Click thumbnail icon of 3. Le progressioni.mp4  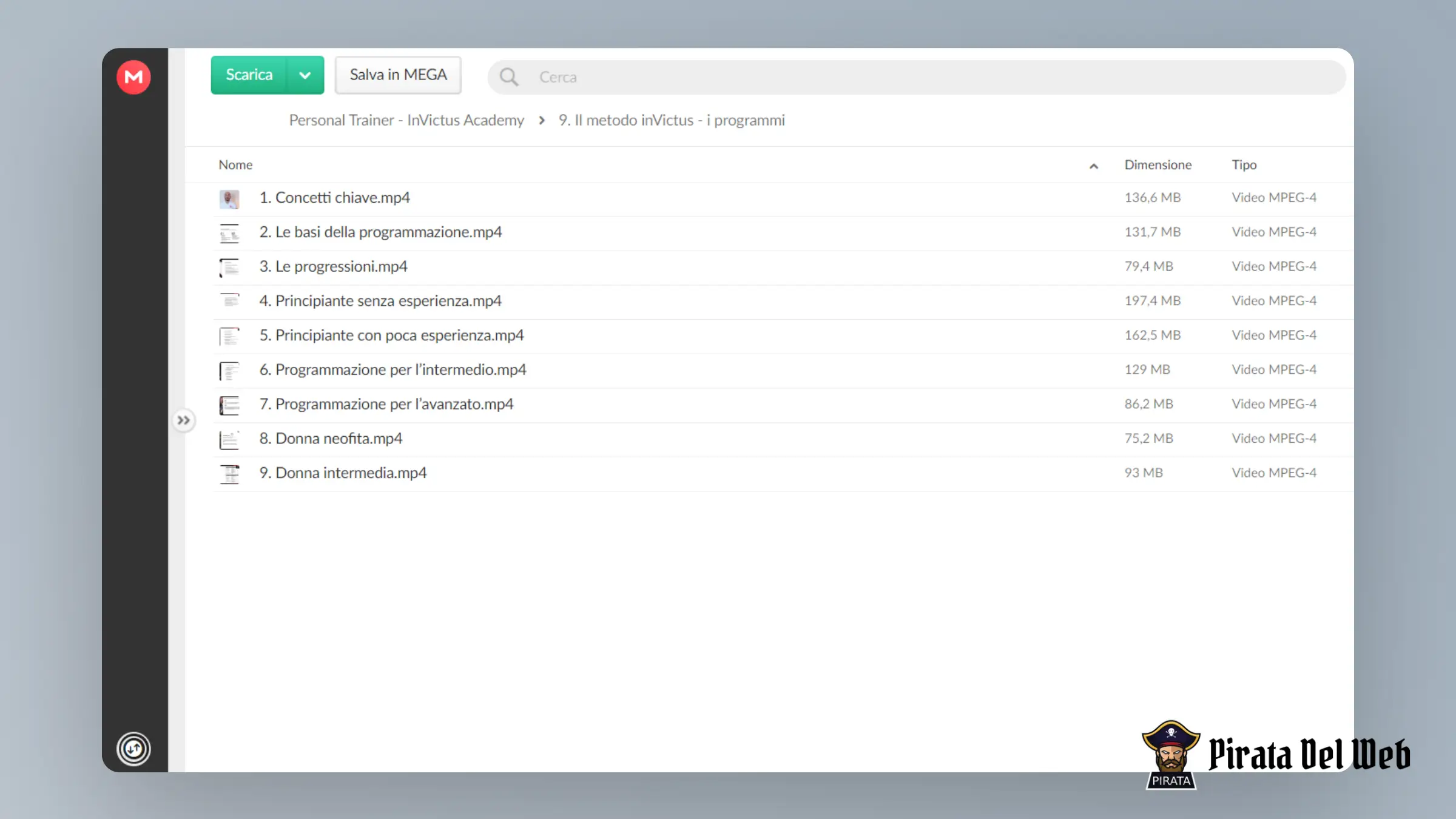click(229, 268)
